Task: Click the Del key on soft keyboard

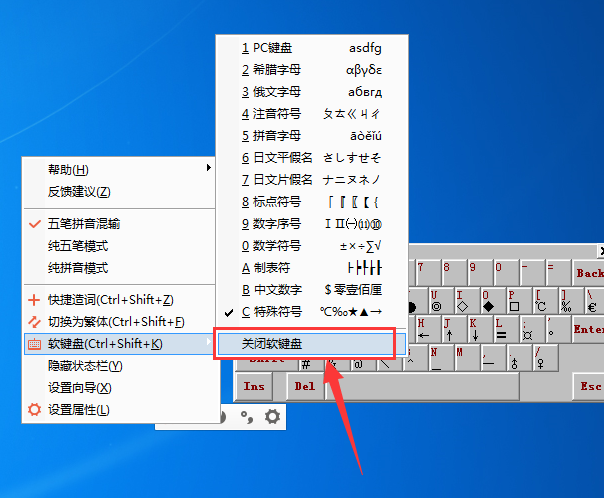Action: [x=305, y=386]
